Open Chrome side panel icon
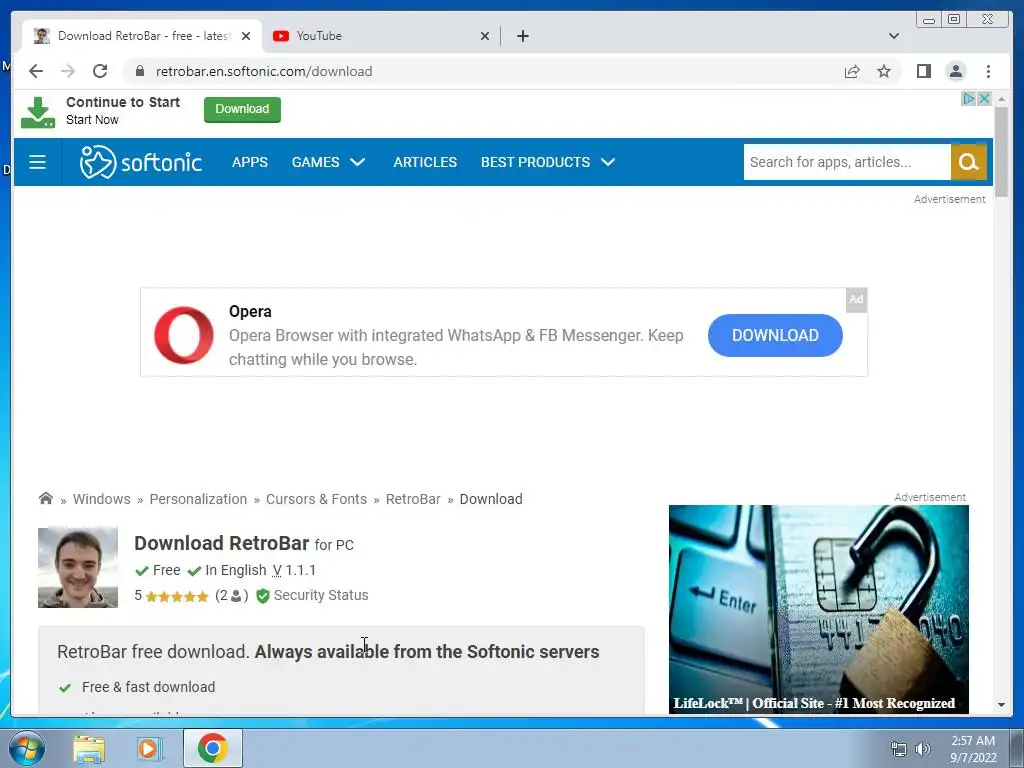The width and height of the screenshot is (1024, 768). [923, 71]
